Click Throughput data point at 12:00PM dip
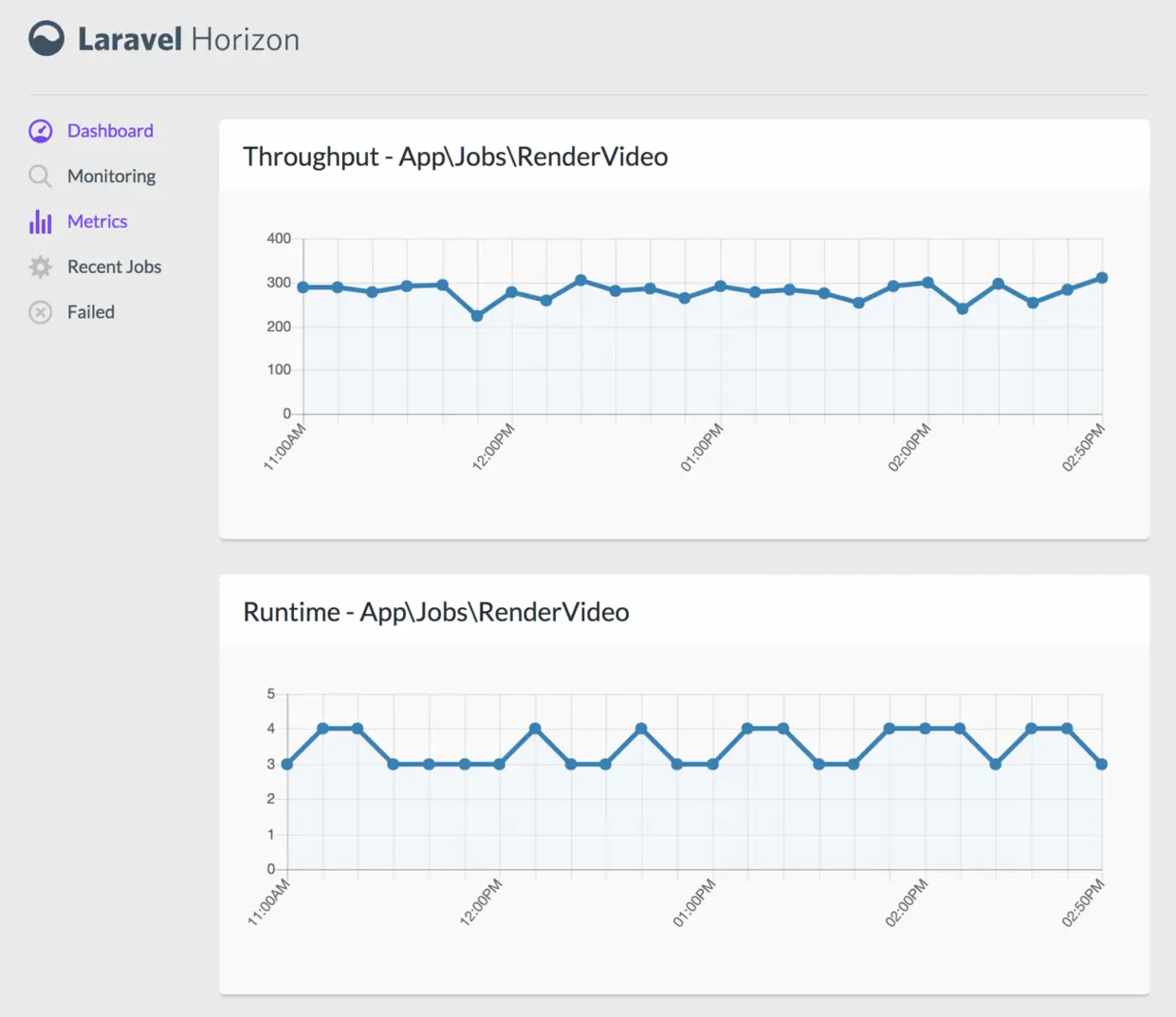 coord(477,316)
